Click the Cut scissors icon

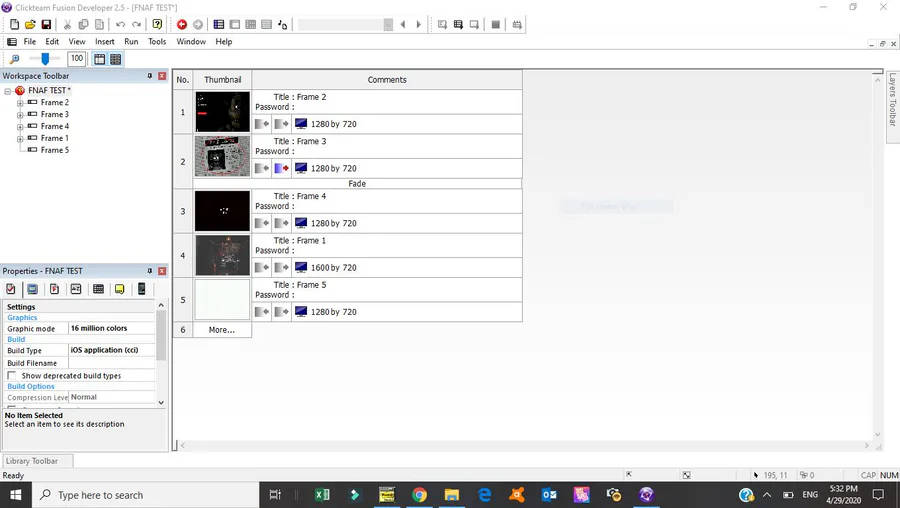pyautogui.click(x=67, y=24)
